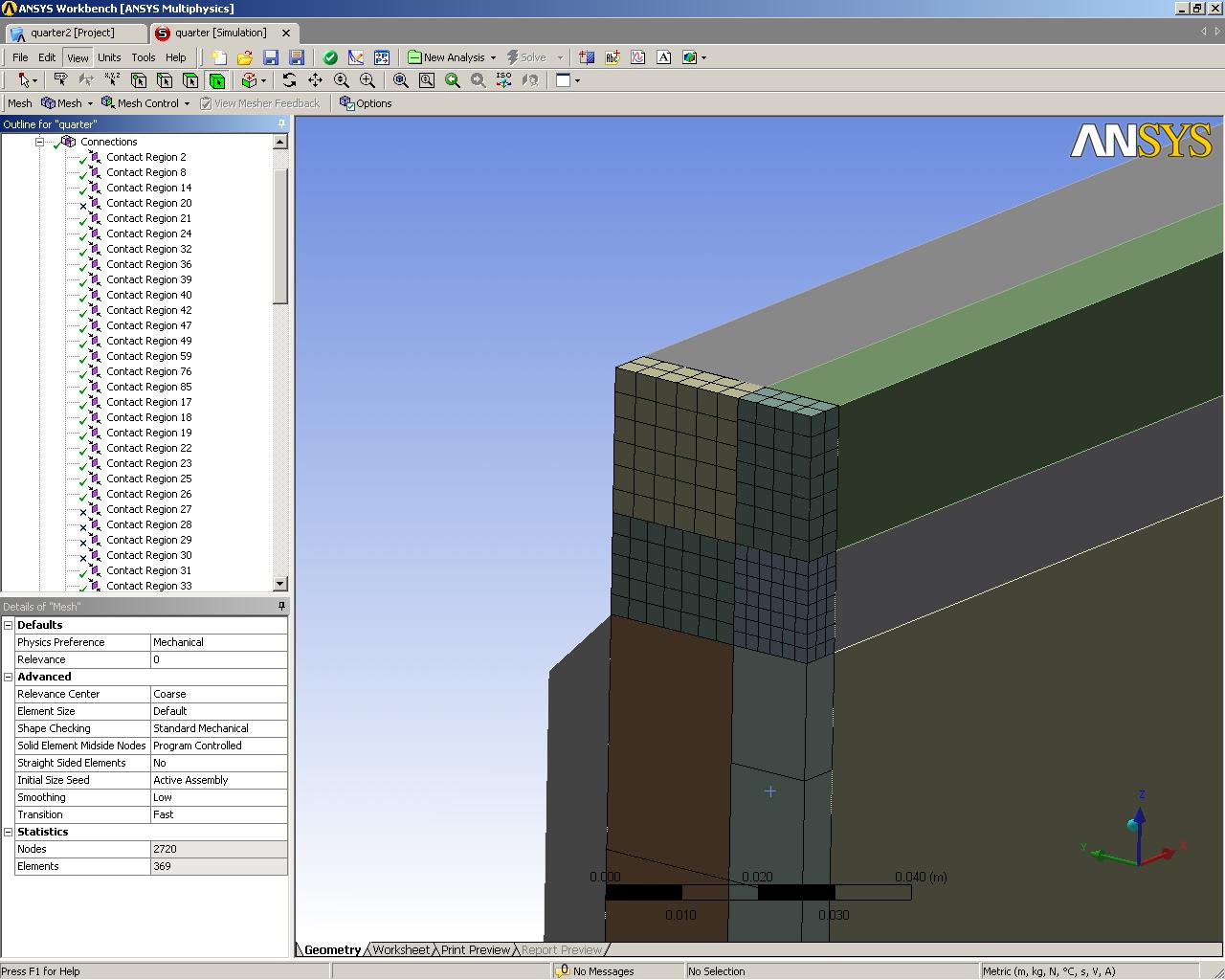Close the quarter [Simulation] tab
The image size is (1225, 980).
pyautogui.click(x=285, y=33)
